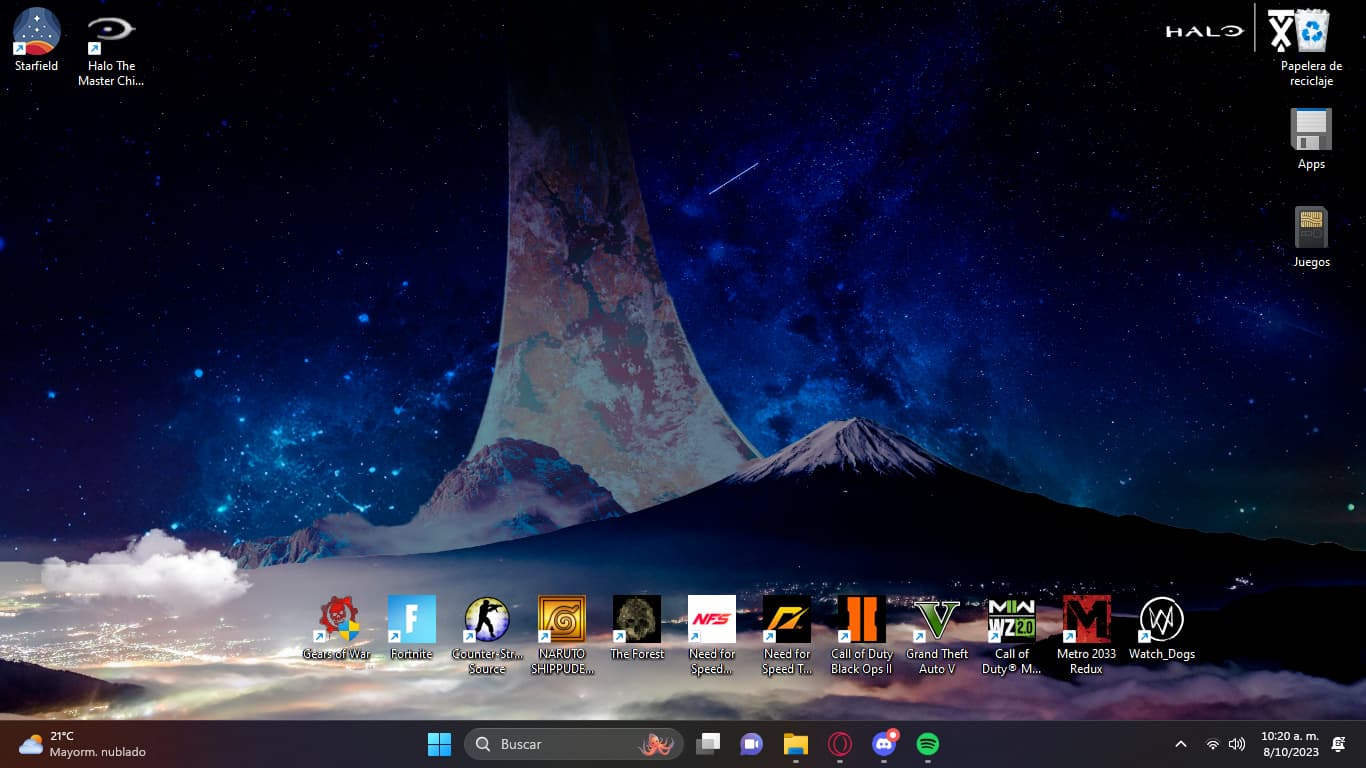This screenshot has width=1366, height=768.
Task: Click the Buscar search box
Action: (x=573, y=744)
